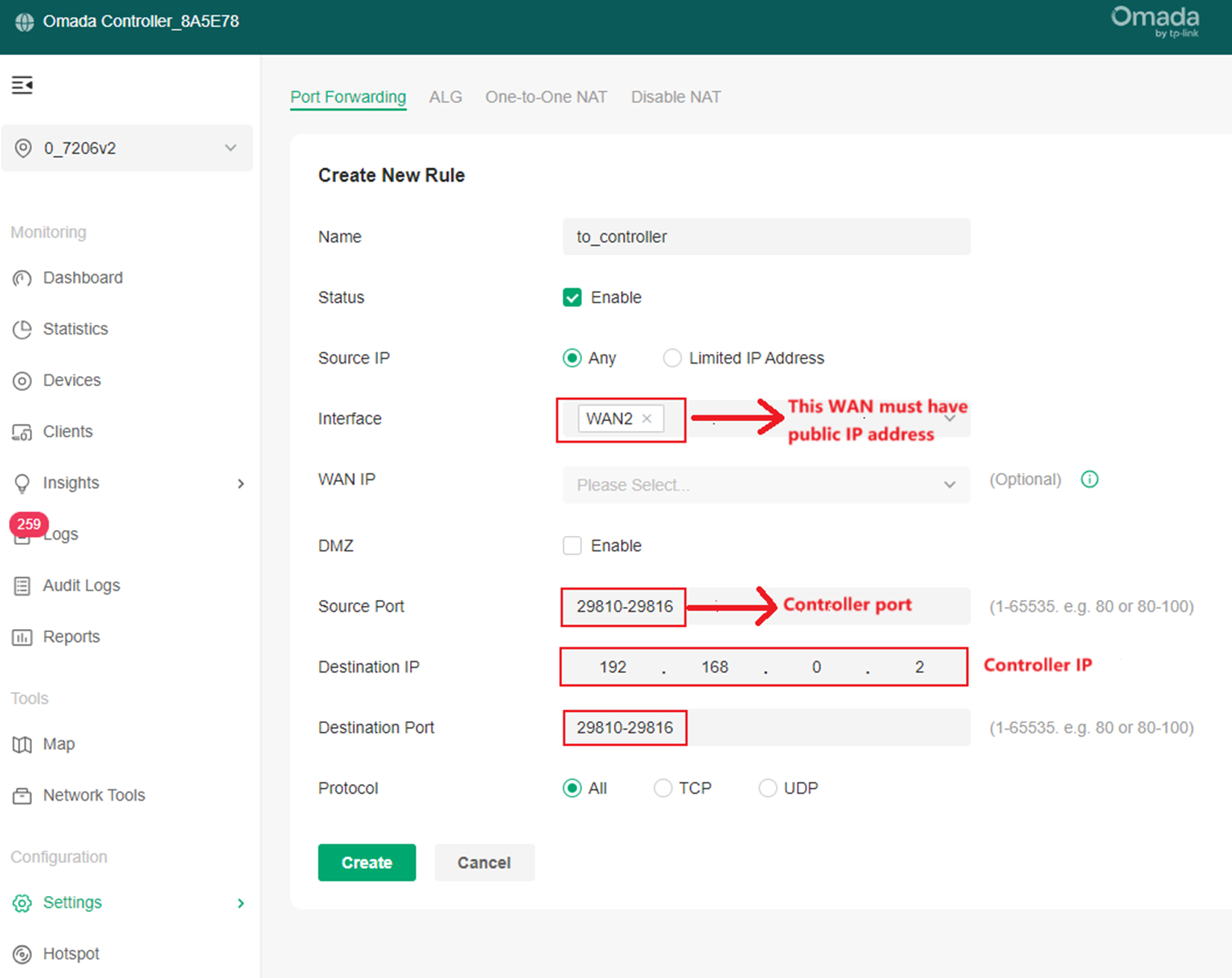The width and height of the screenshot is (1232, 978).
Task: Open Hotspot from the sidebar
Action: 71,954
